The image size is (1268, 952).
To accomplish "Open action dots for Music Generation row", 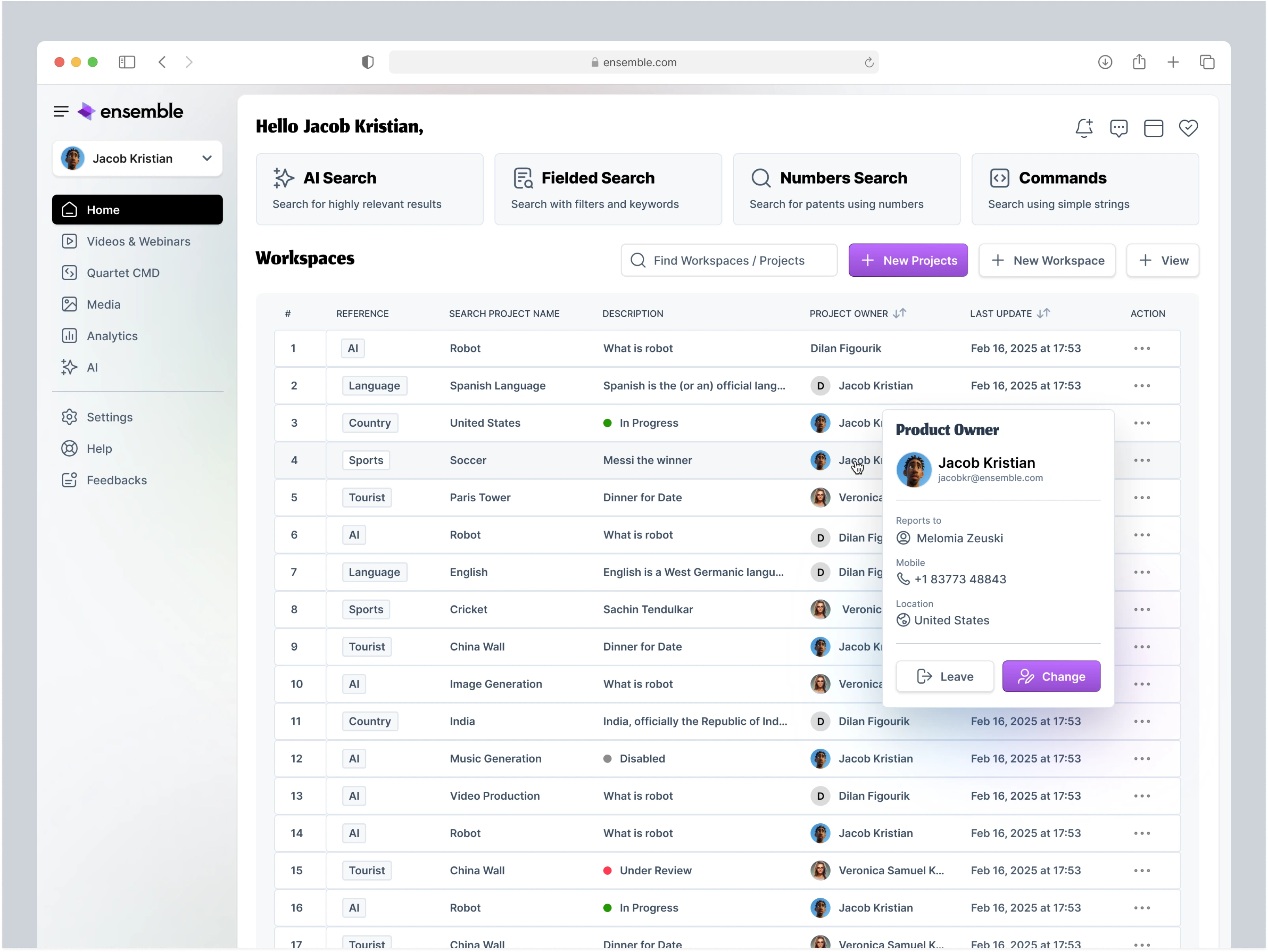I will (x=1142, y=759).
